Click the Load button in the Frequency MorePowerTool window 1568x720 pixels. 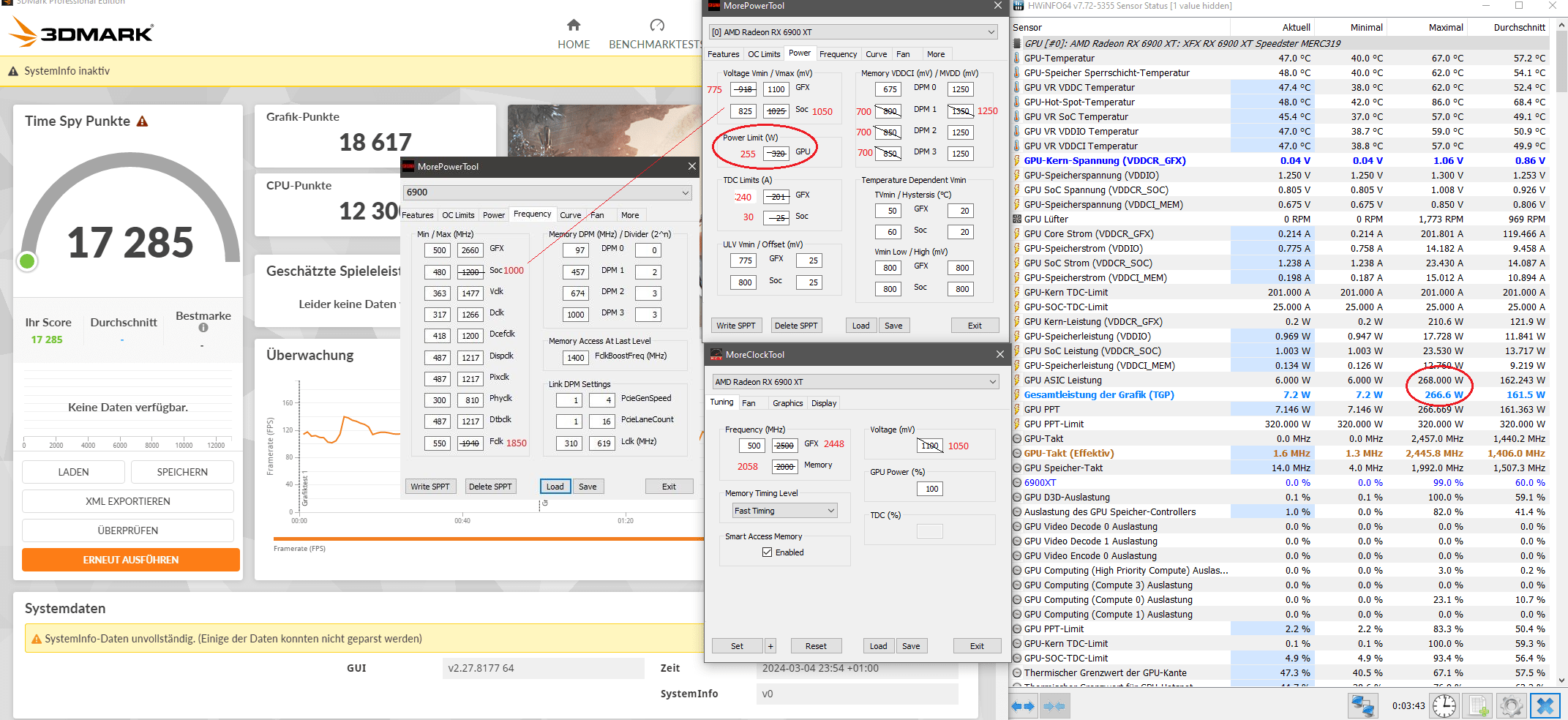coord(555,487)
